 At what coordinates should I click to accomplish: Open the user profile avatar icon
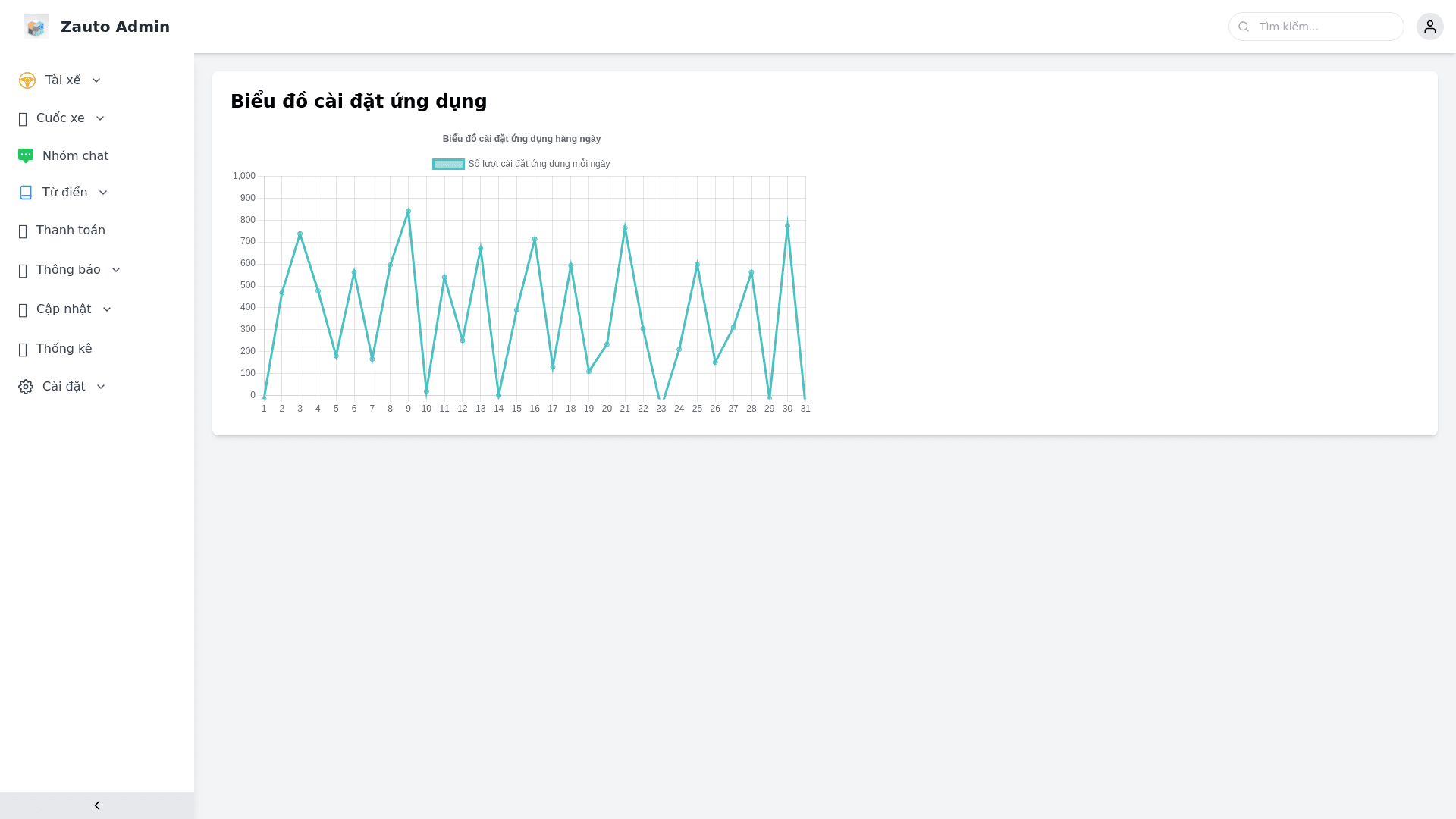(1429, 27)
